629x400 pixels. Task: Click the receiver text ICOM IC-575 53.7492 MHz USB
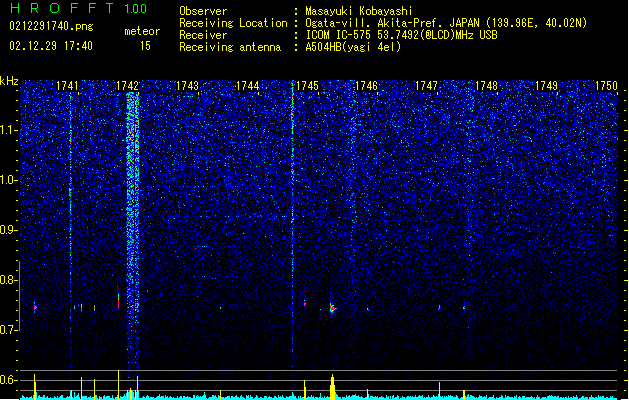(x=401, y=35)
